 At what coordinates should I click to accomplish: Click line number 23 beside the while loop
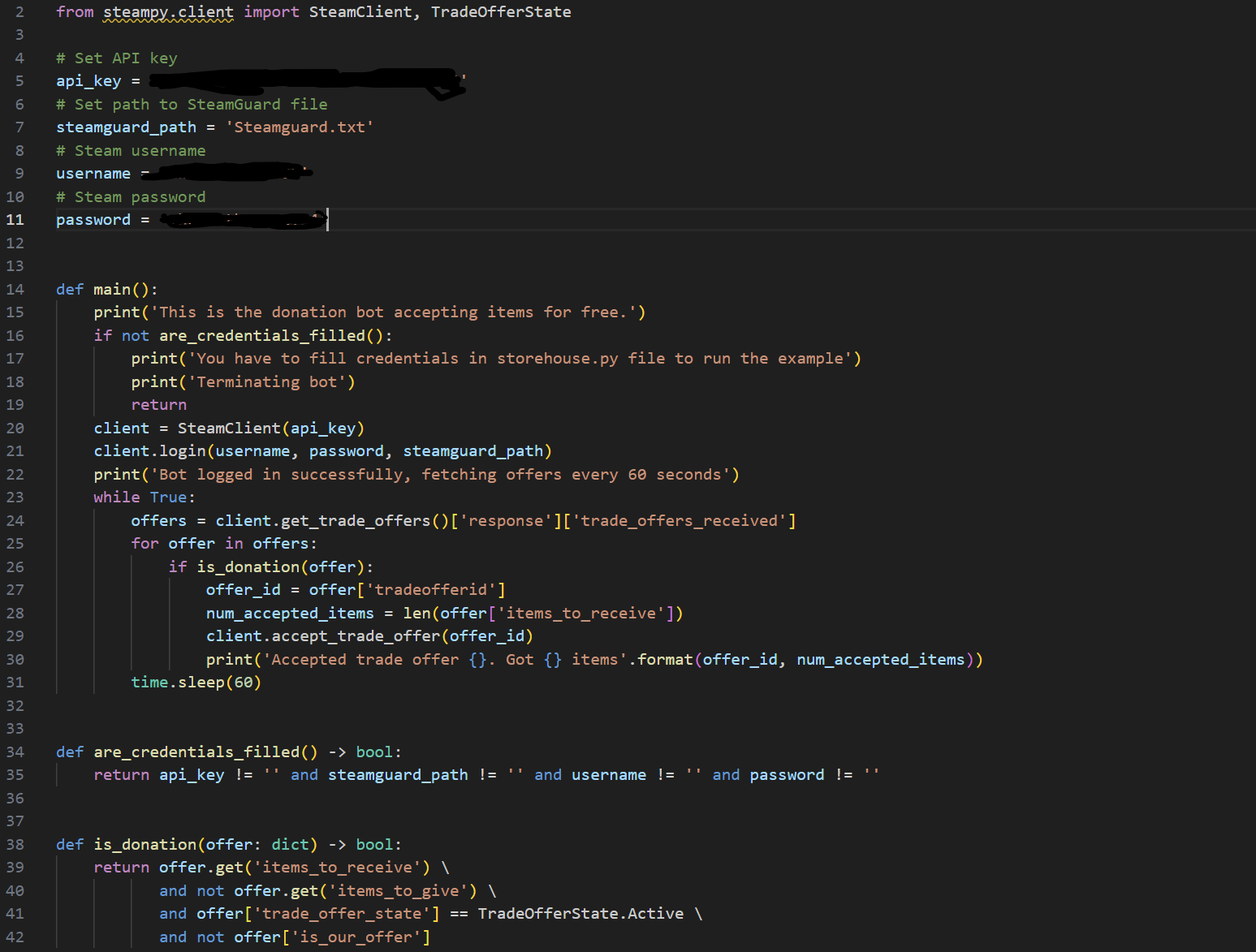15,497
